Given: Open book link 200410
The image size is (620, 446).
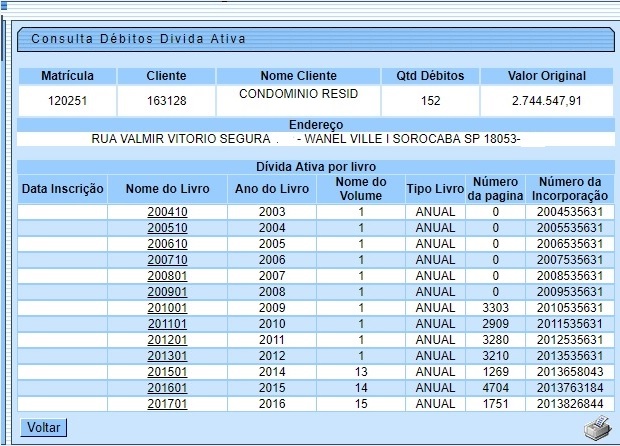Looking at the screenshot, I should pos(167,212).
